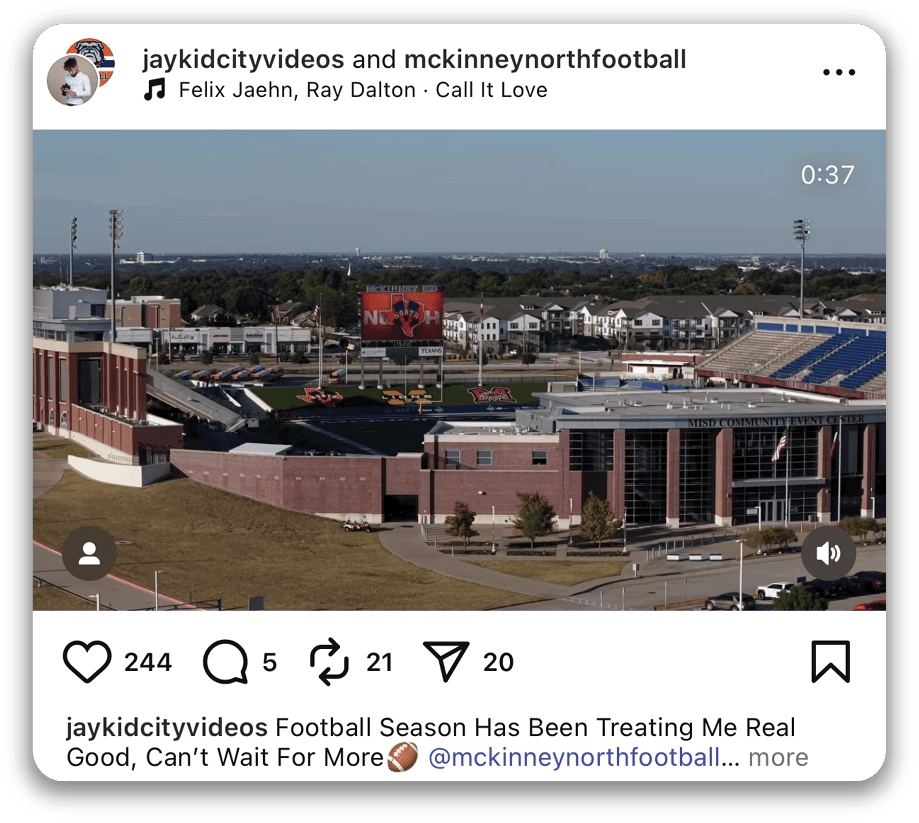Viewport: 919px width, 823px height.
Task: Click jaykidcityvideos username in caption
Action: tap(167, 727)
